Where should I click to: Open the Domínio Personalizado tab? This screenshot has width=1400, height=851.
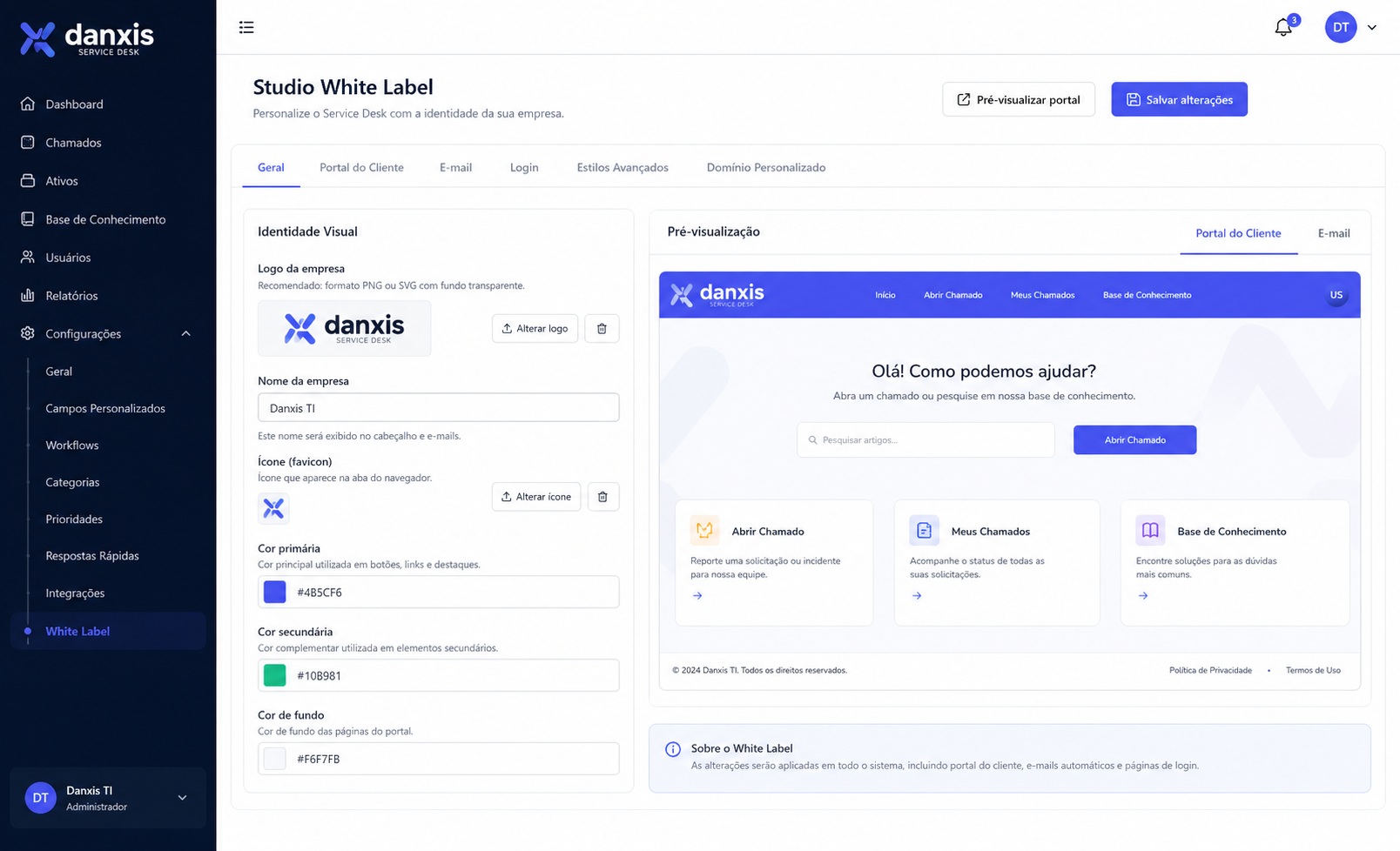[x=766, y=167]
